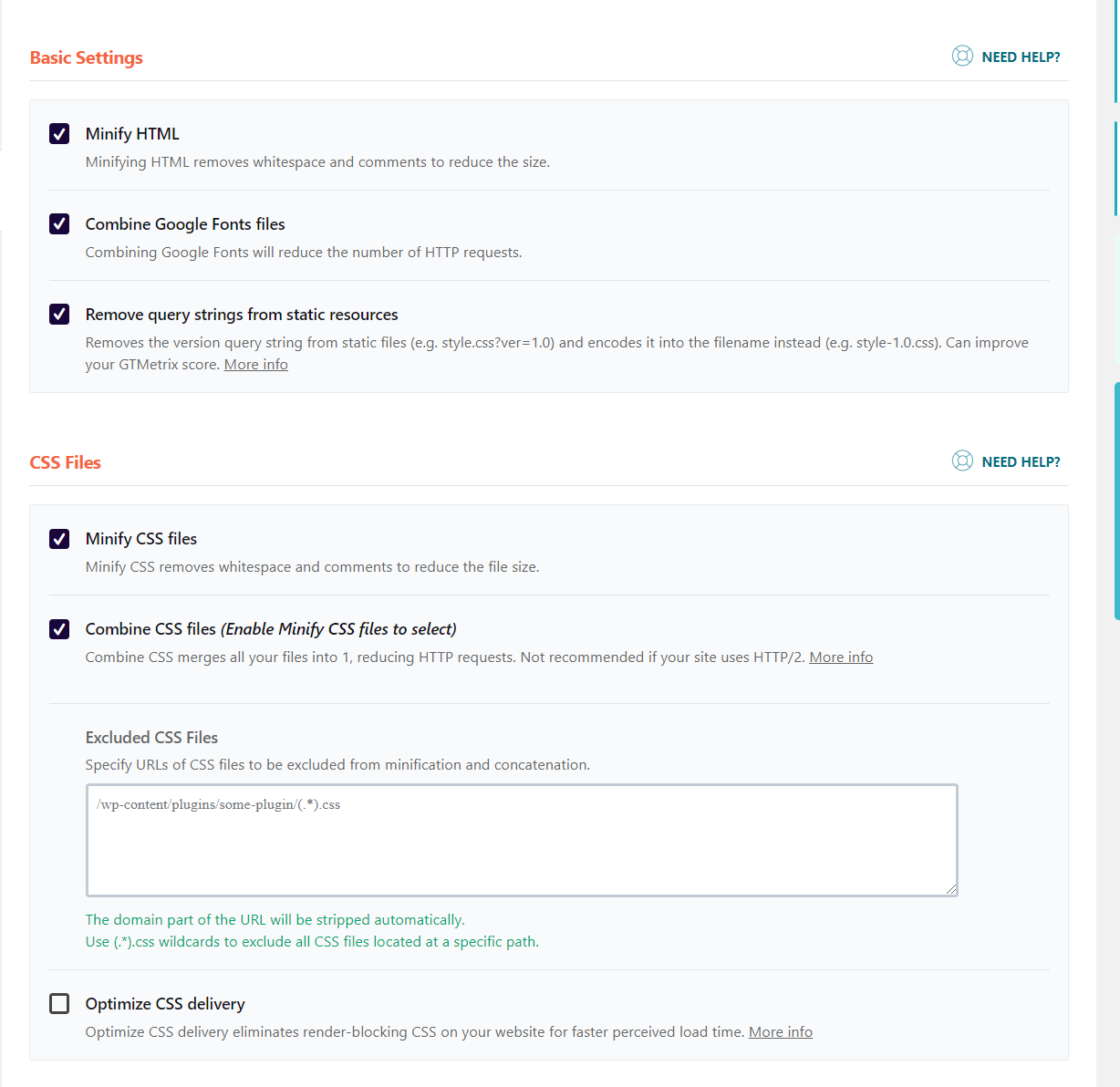Uncheck the Combine CSS files checkbox
Screen dimensions: 1120x1087
(x=59, y=629)
